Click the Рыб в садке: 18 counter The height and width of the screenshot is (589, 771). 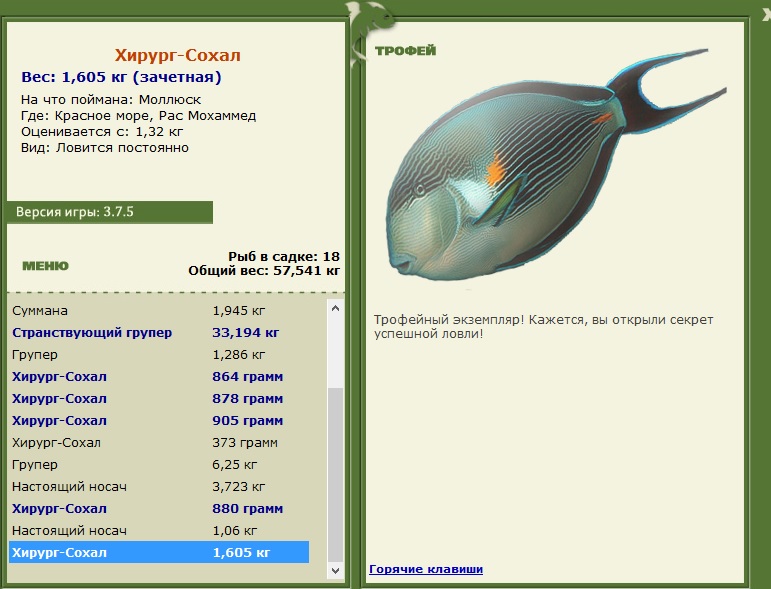tap(284, 257)
